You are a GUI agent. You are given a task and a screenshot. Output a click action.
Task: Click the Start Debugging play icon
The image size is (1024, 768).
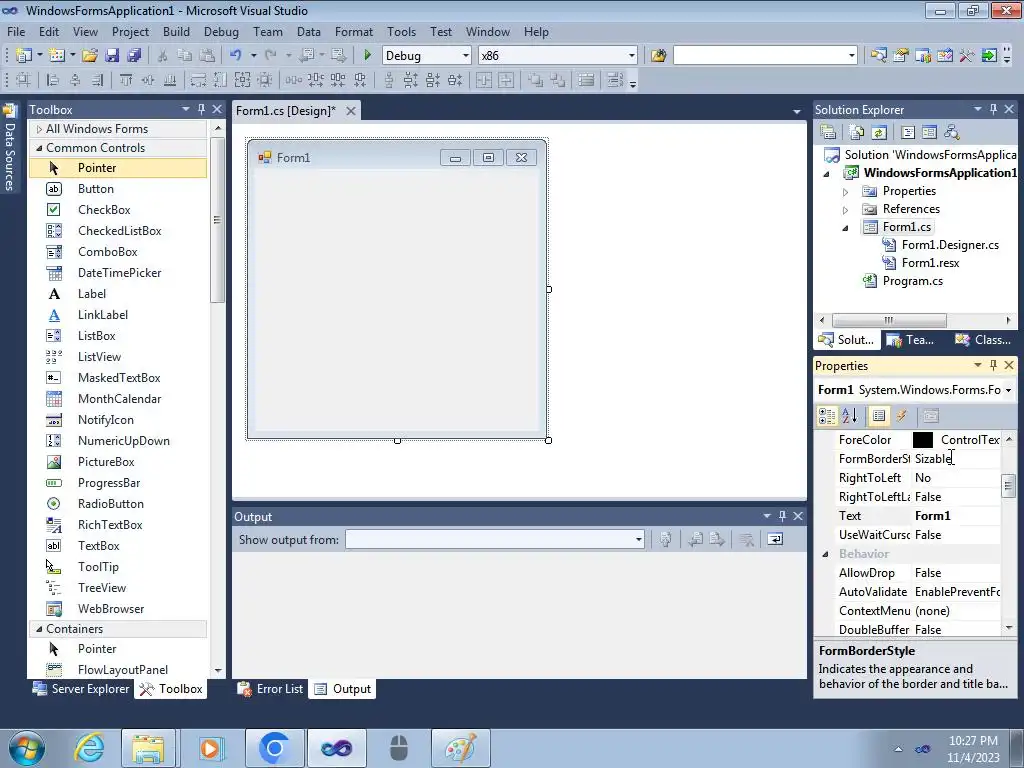tap(367, 56)
